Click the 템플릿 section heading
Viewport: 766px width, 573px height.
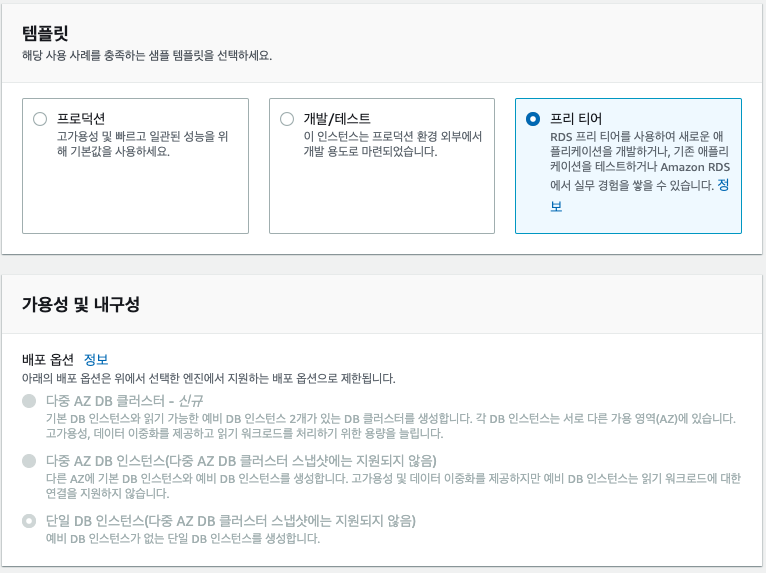[45, 33]
